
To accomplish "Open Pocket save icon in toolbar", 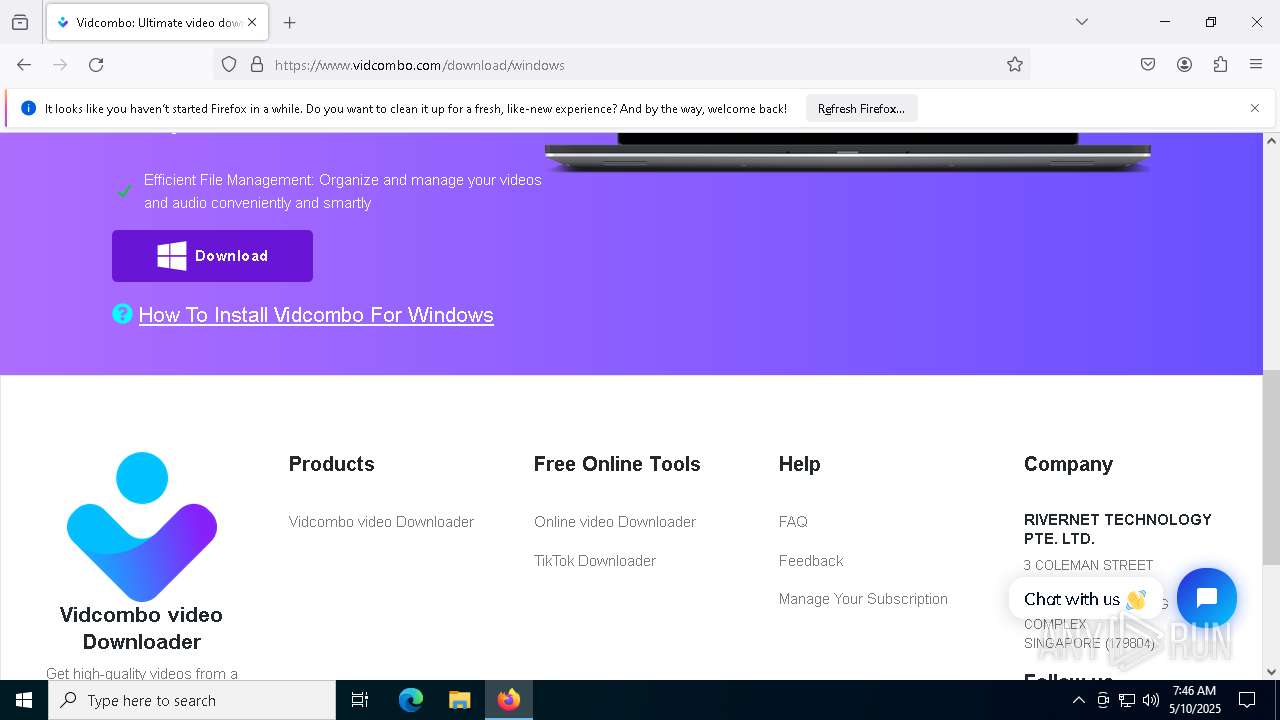I will point(1148,65).
